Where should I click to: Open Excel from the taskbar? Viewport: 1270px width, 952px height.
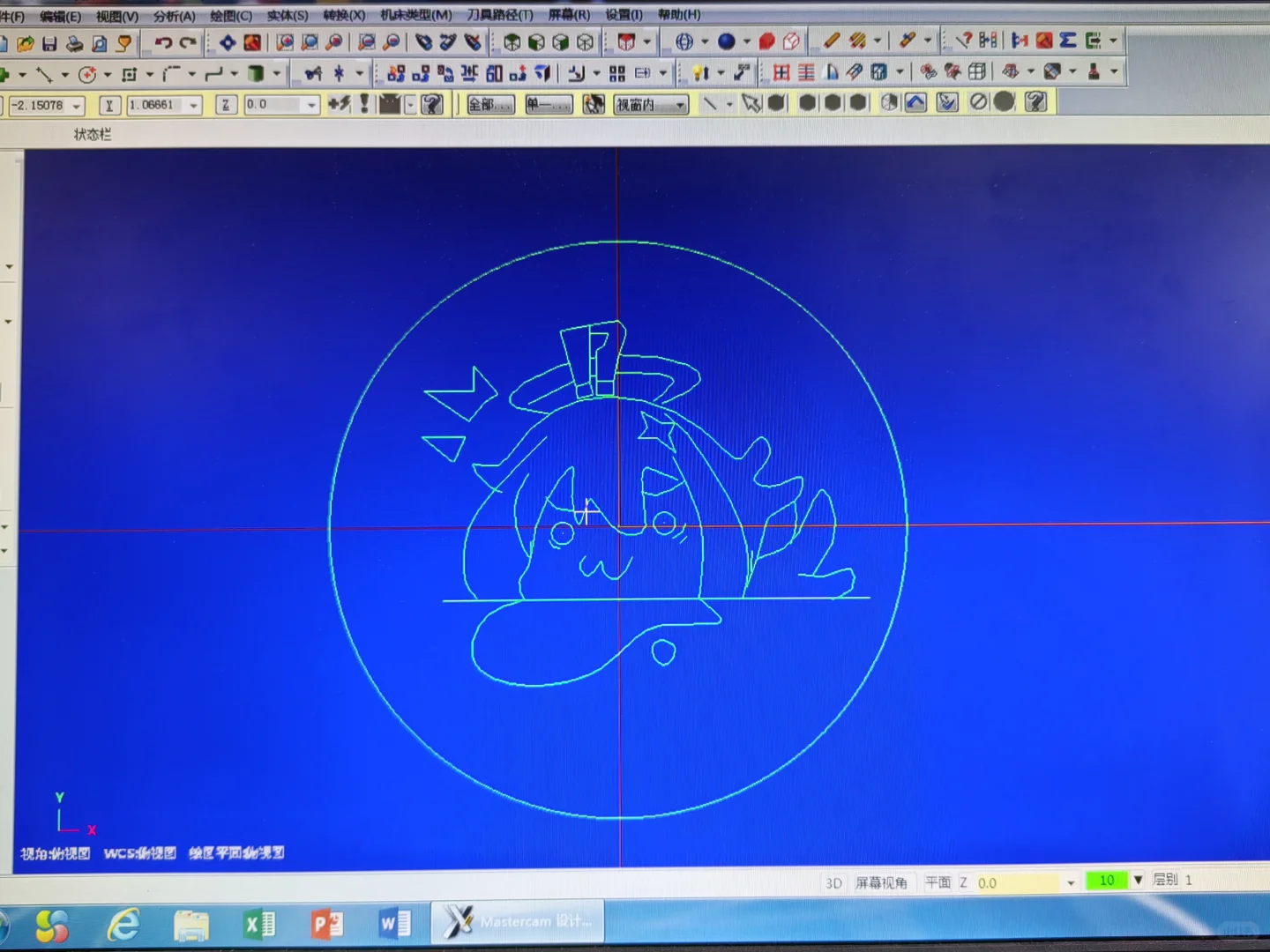coord(258,924)
